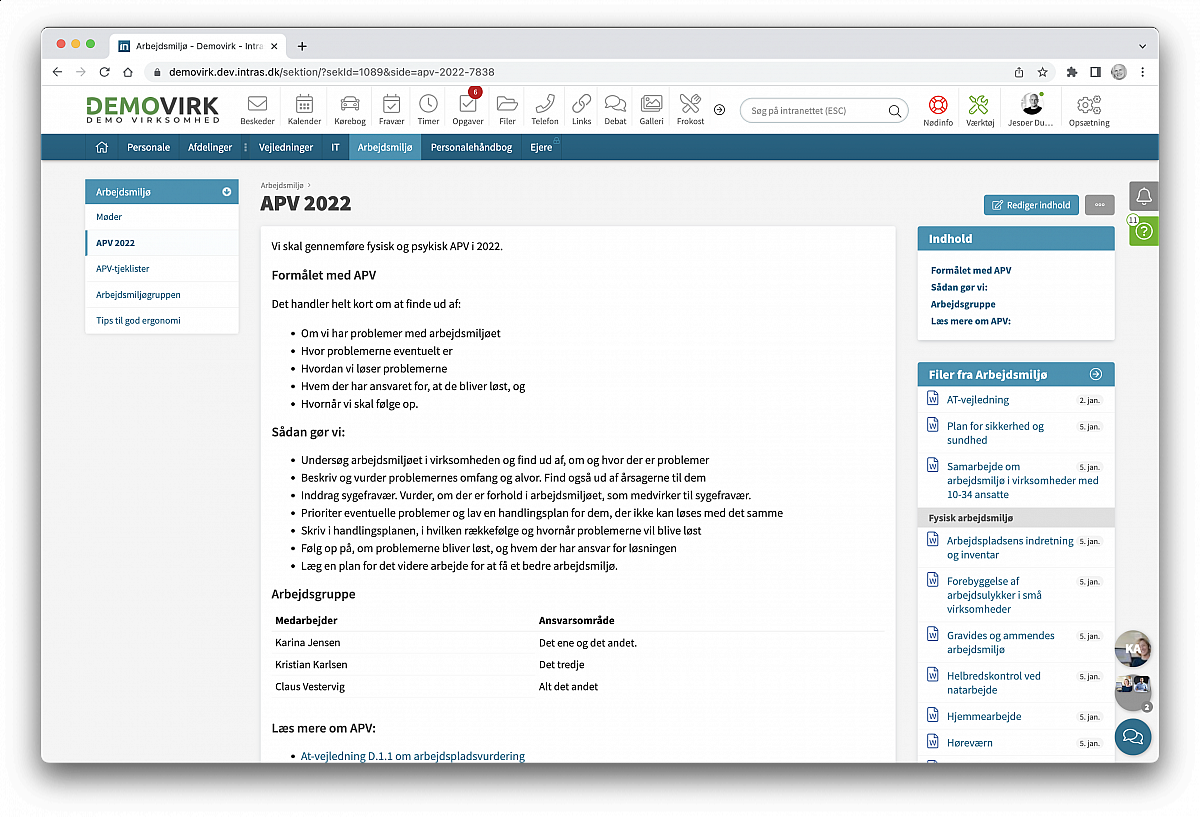This screenshot has width=1200, height=817.
Task: Select Afdelinger in the navigation bar
Action: click(x=210, y=147)
